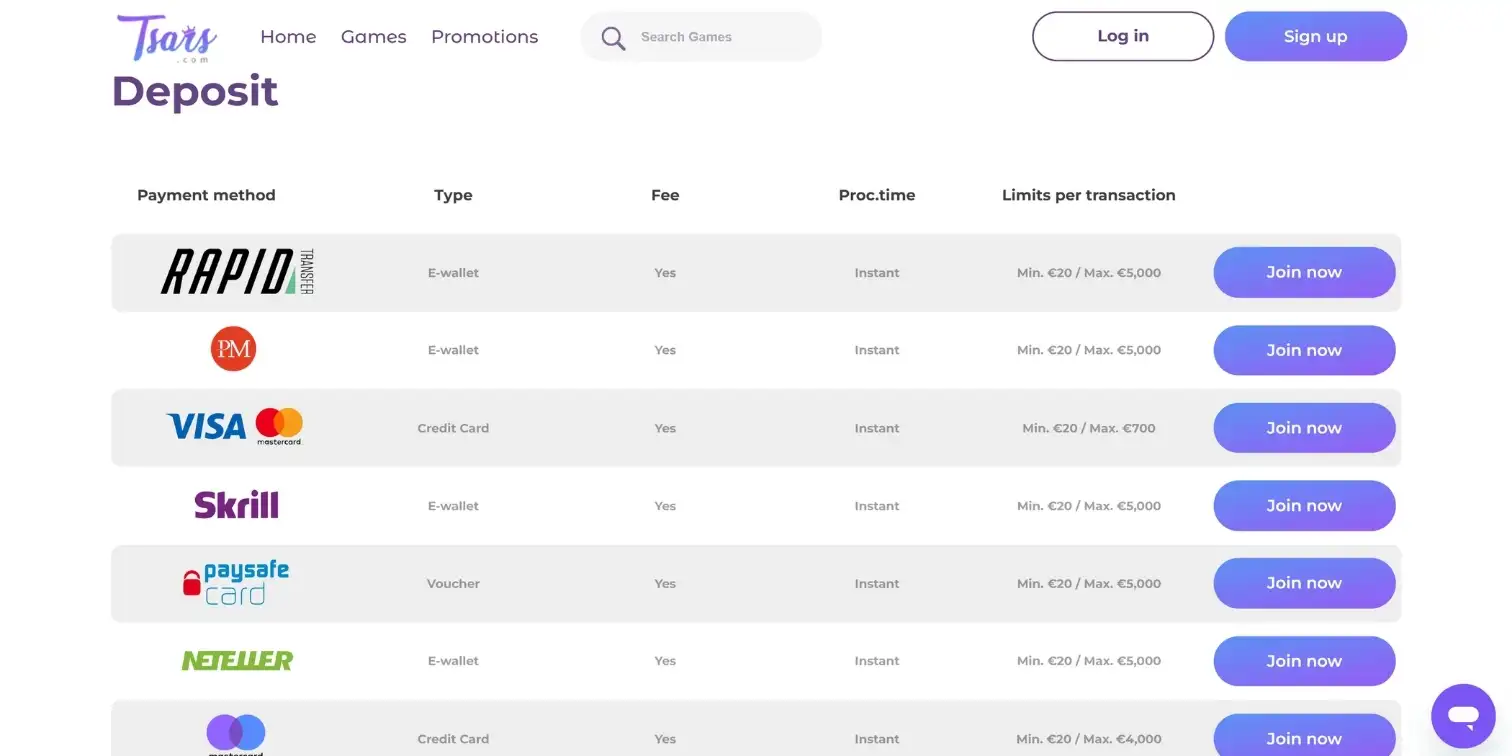Select the Neteller logo
This screenshot has height=756, width=1512.
point(237,661)
